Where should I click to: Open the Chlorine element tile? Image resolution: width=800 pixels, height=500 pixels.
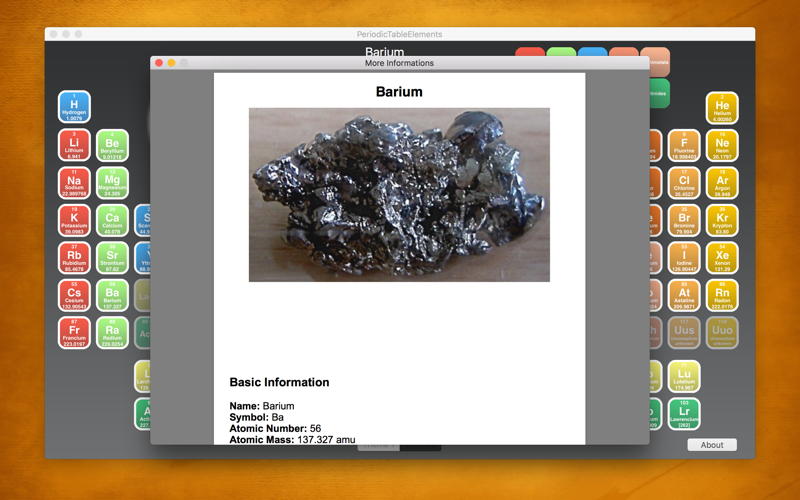tap(684, 183)
